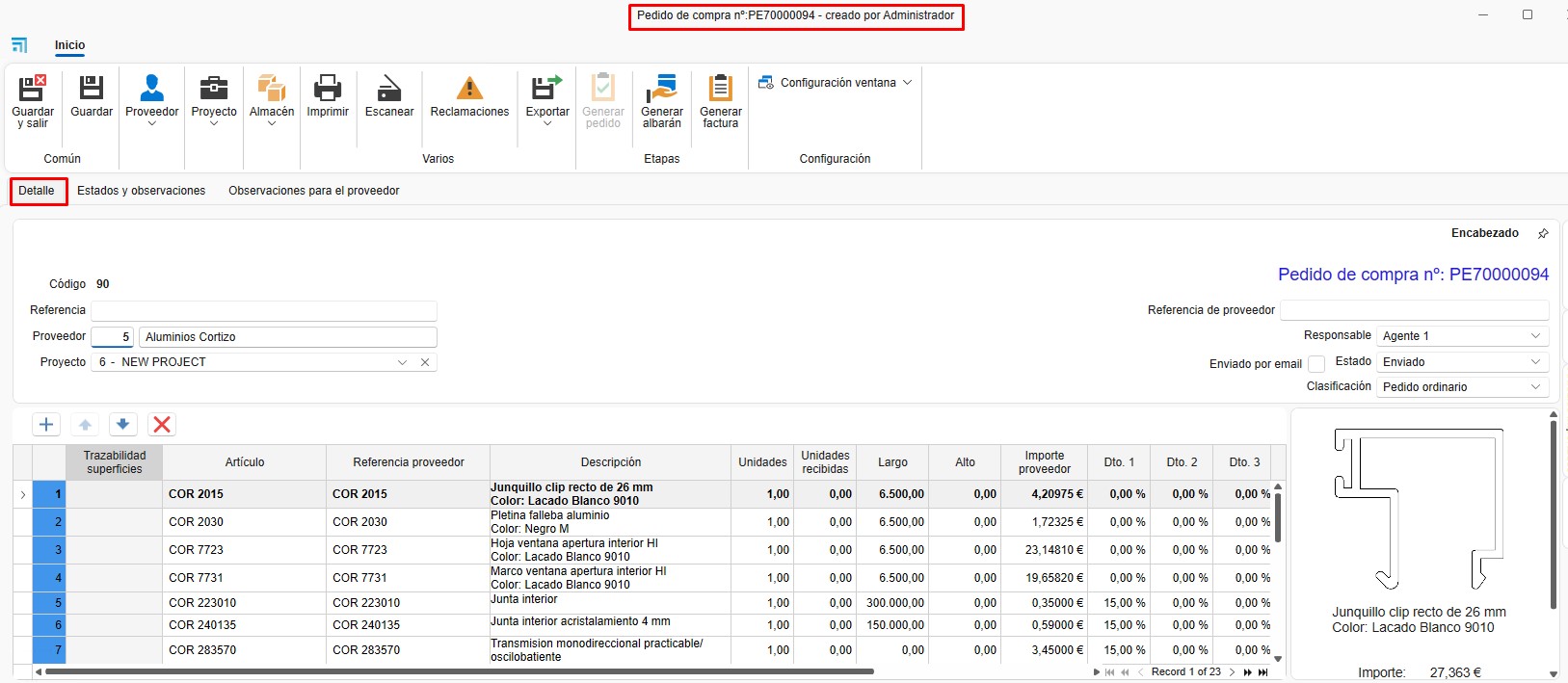Click the Pletina falleba aluminio description cell
Viewport: 1568px width, 683px height.
[x=610, y=522]
